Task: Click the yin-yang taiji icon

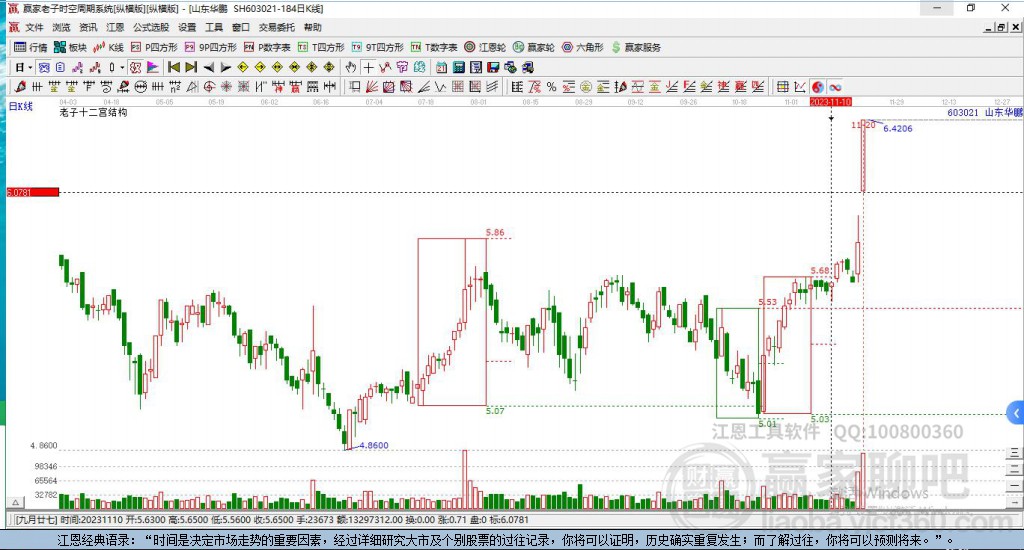Action: click(818, 87)
